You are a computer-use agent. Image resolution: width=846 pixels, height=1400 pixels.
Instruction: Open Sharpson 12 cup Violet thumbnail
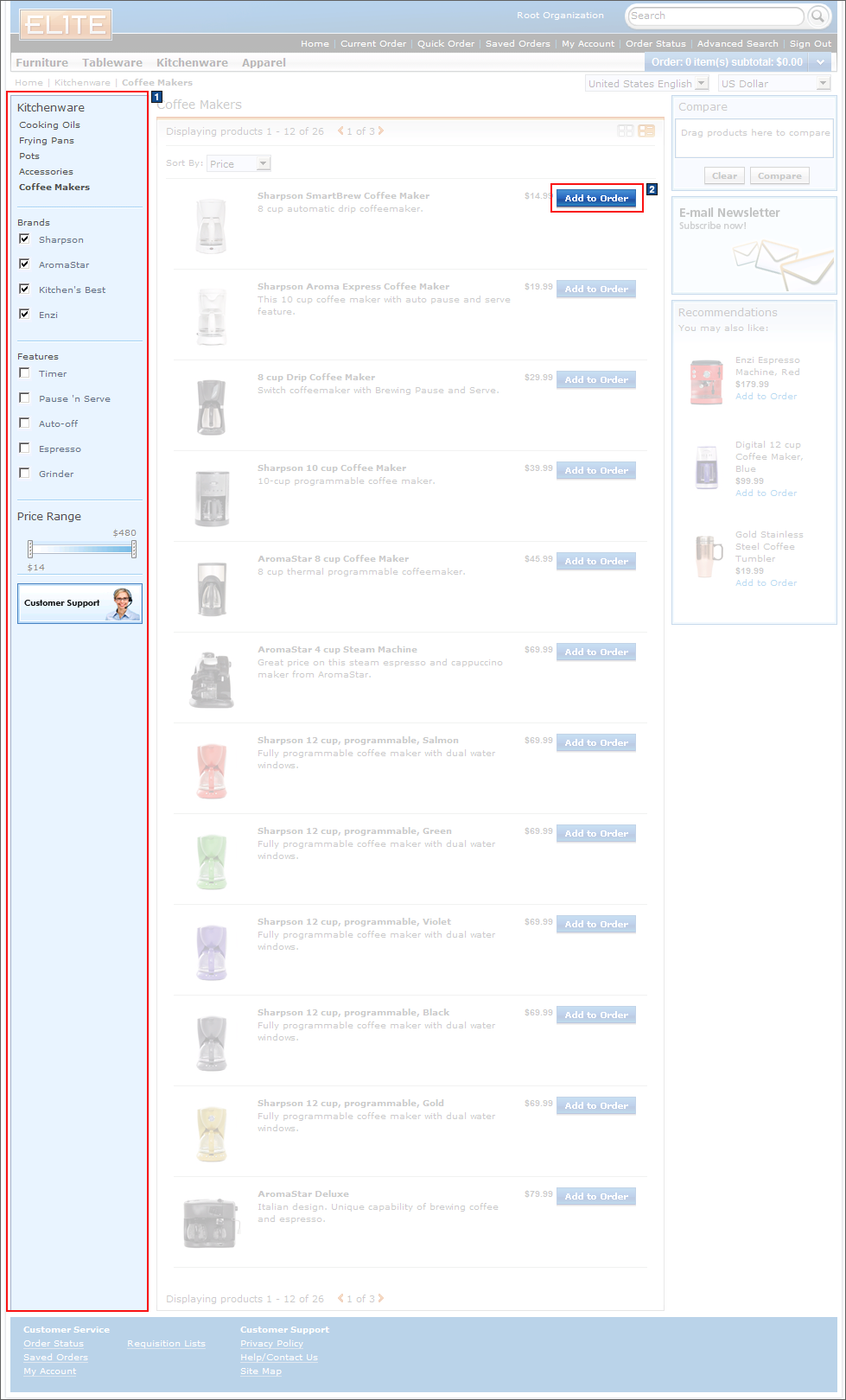tap(212, 952)
